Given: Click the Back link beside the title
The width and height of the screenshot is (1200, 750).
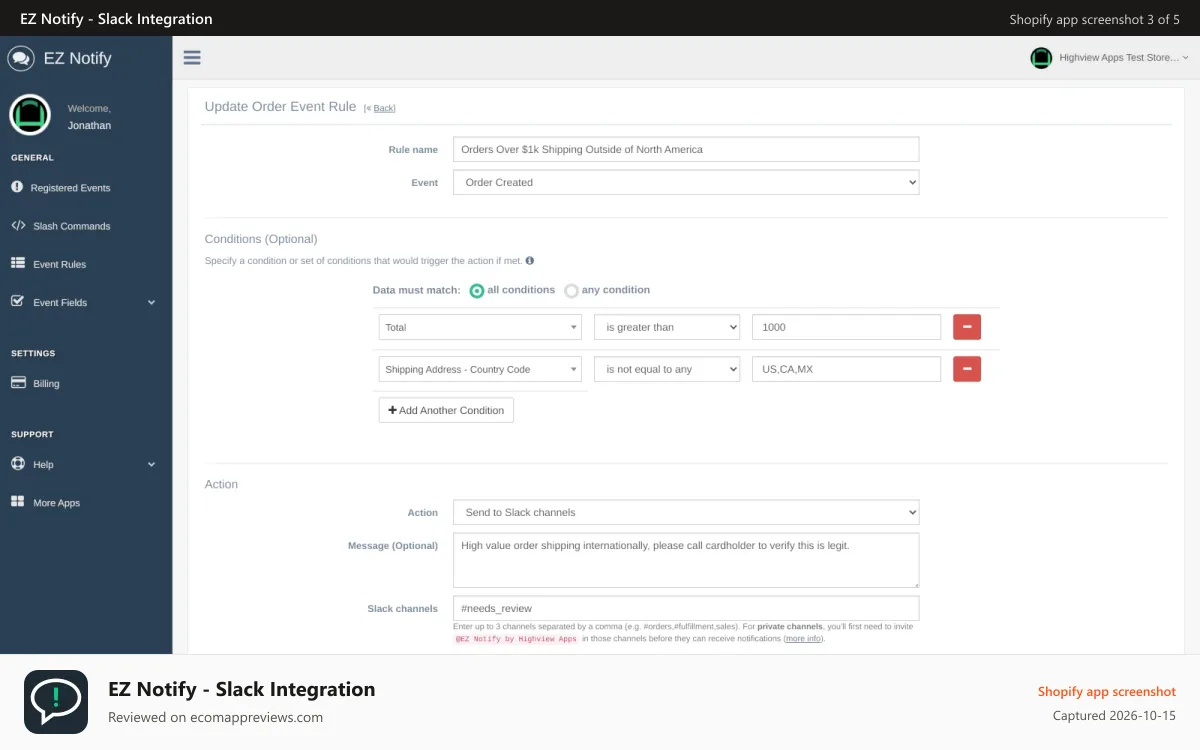Looking at the screenshot, I should click(384, 108).
